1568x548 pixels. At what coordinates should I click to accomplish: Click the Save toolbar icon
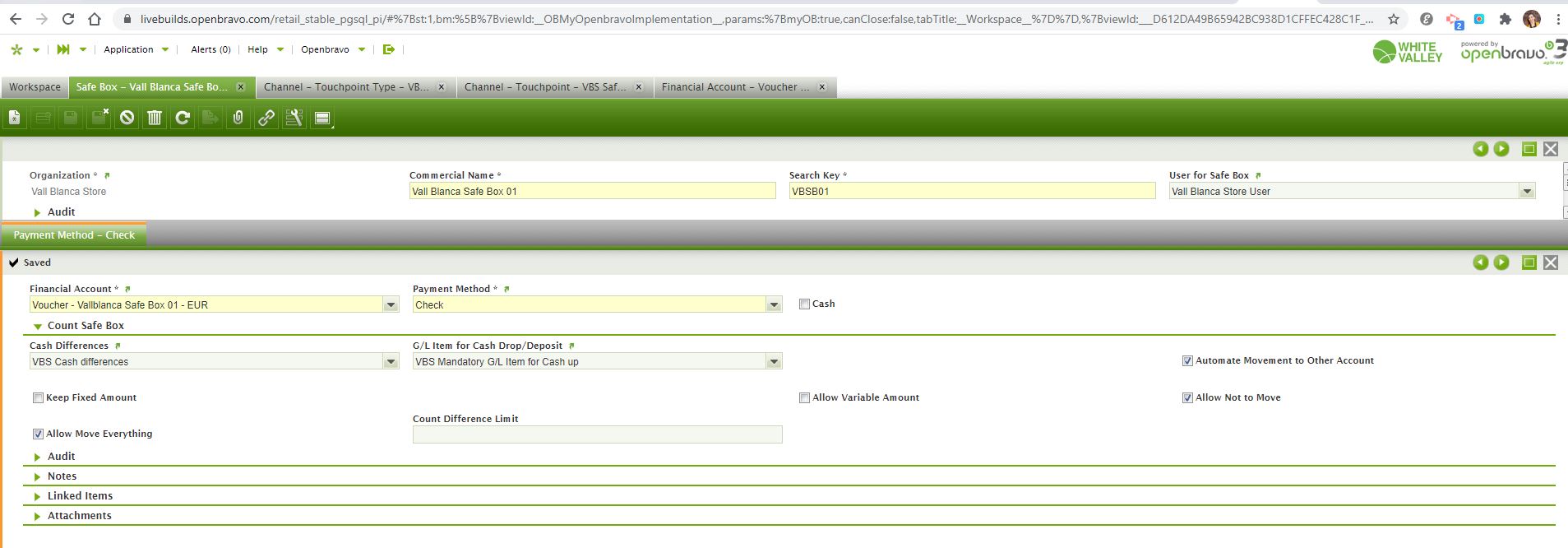[71, 118]
